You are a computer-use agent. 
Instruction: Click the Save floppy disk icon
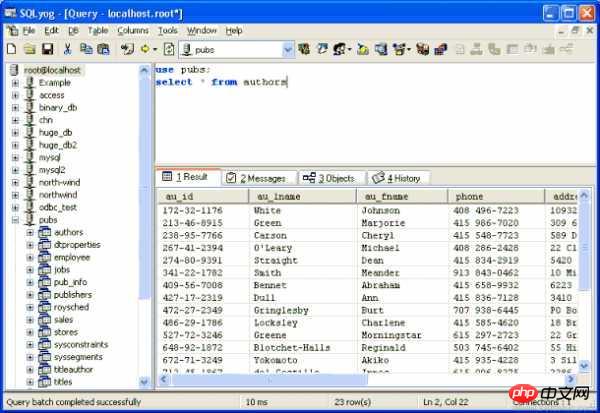click(x=47, y=48)
